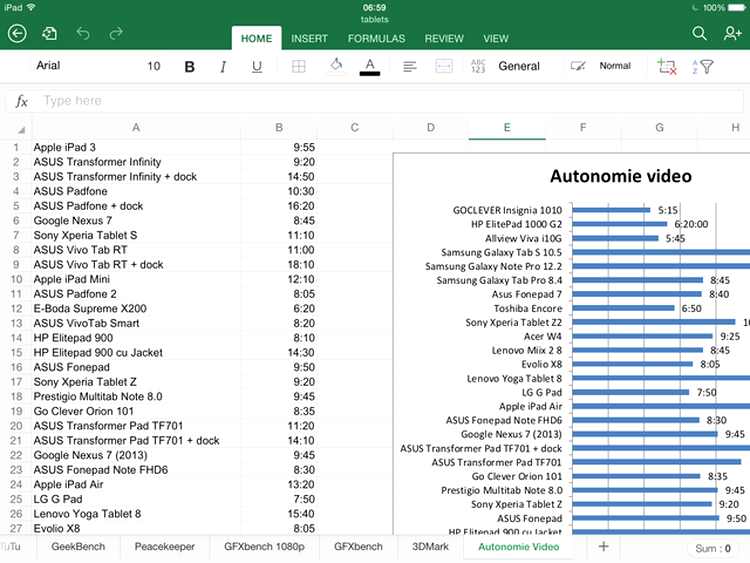
Task: Select column E header
Action: [x=507, y=128]
